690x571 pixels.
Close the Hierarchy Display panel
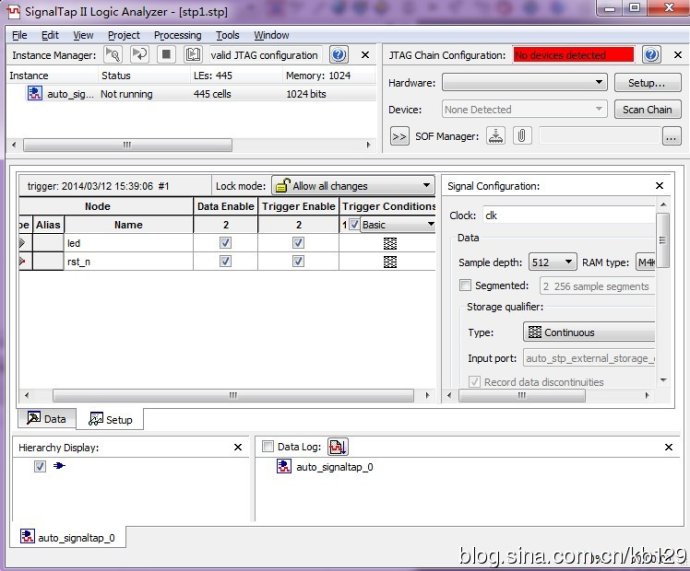click(238, 447)
